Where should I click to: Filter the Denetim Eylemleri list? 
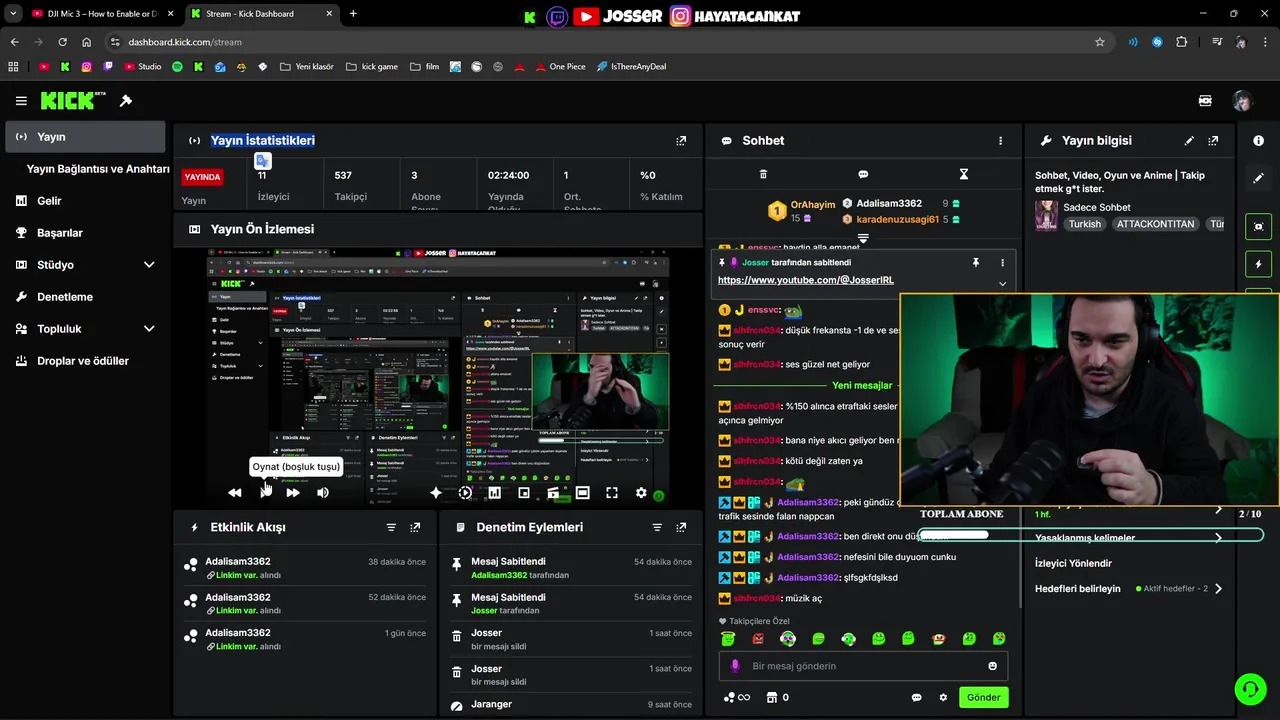tap(657, 527)
